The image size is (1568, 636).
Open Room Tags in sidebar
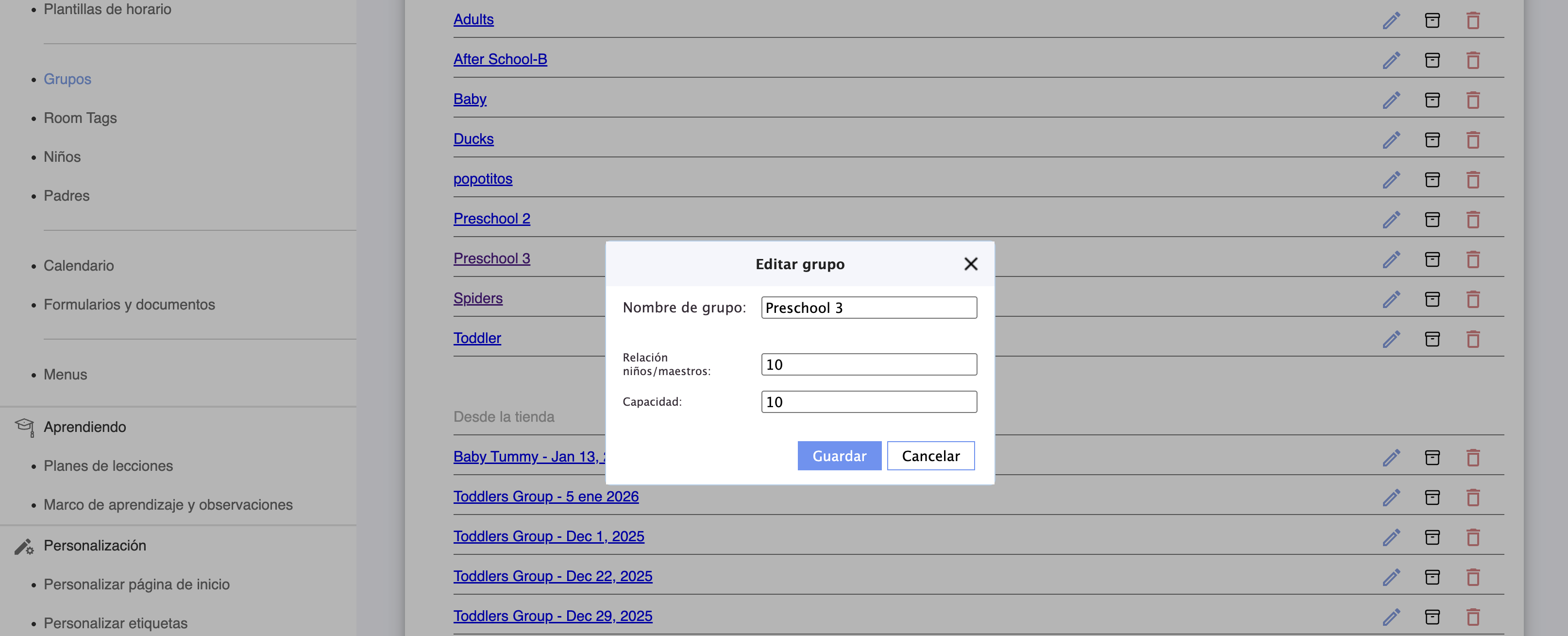[80, 118]
